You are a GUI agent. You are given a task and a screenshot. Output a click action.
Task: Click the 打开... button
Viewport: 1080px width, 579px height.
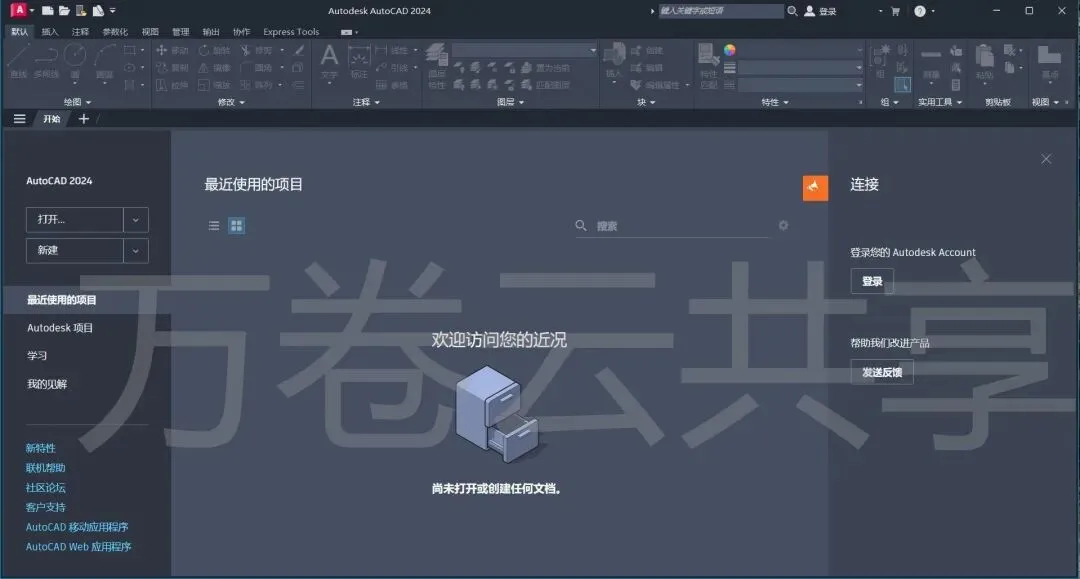74,220
